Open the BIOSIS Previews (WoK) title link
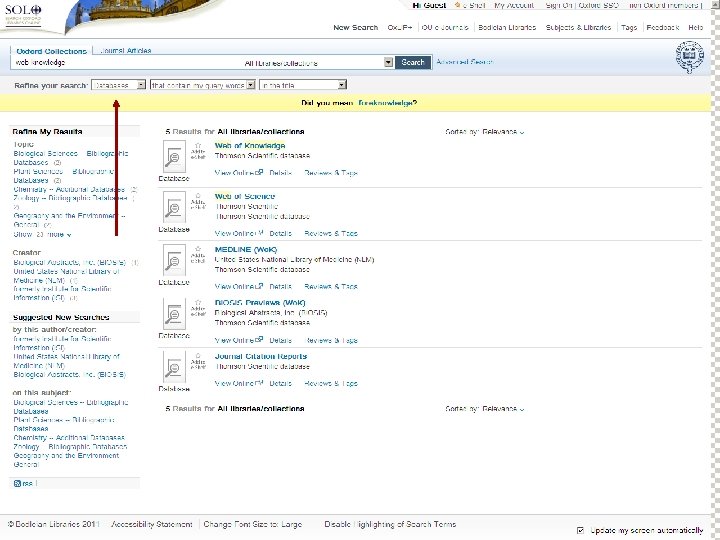 260,303
